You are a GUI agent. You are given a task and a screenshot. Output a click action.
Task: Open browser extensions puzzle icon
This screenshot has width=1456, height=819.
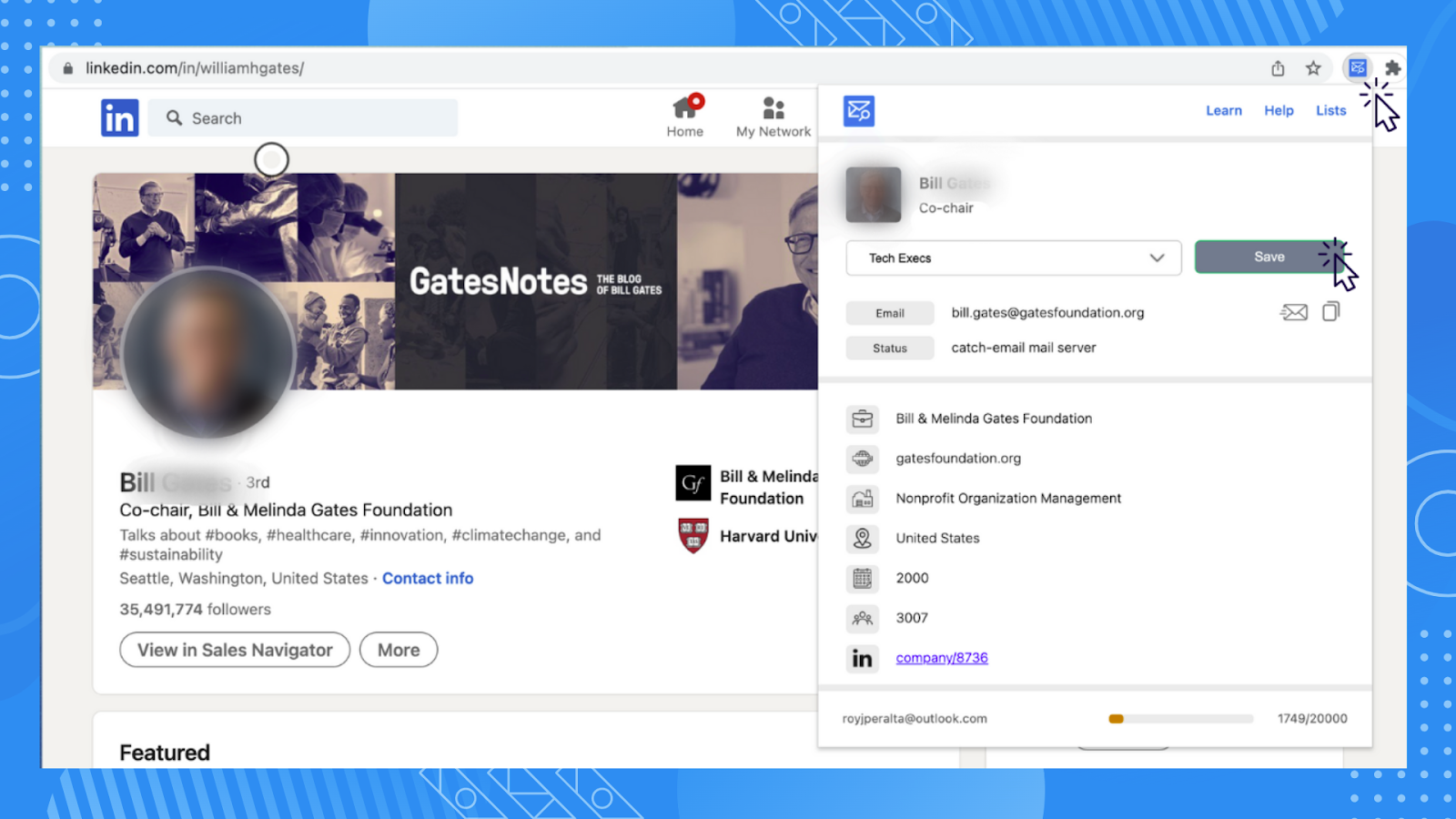1392,68
